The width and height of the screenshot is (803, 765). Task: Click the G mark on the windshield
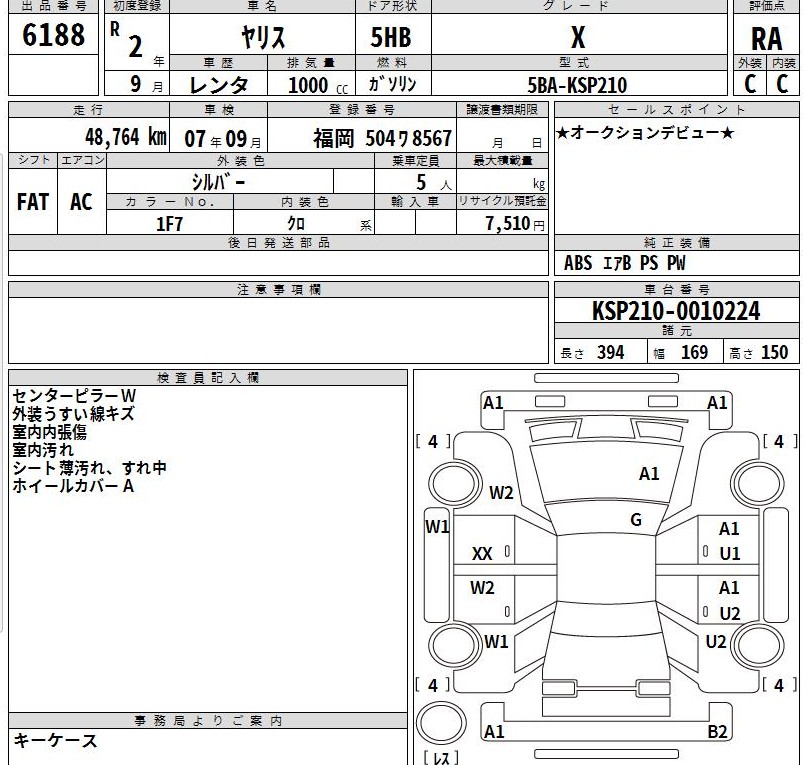(x=636, y=520)
